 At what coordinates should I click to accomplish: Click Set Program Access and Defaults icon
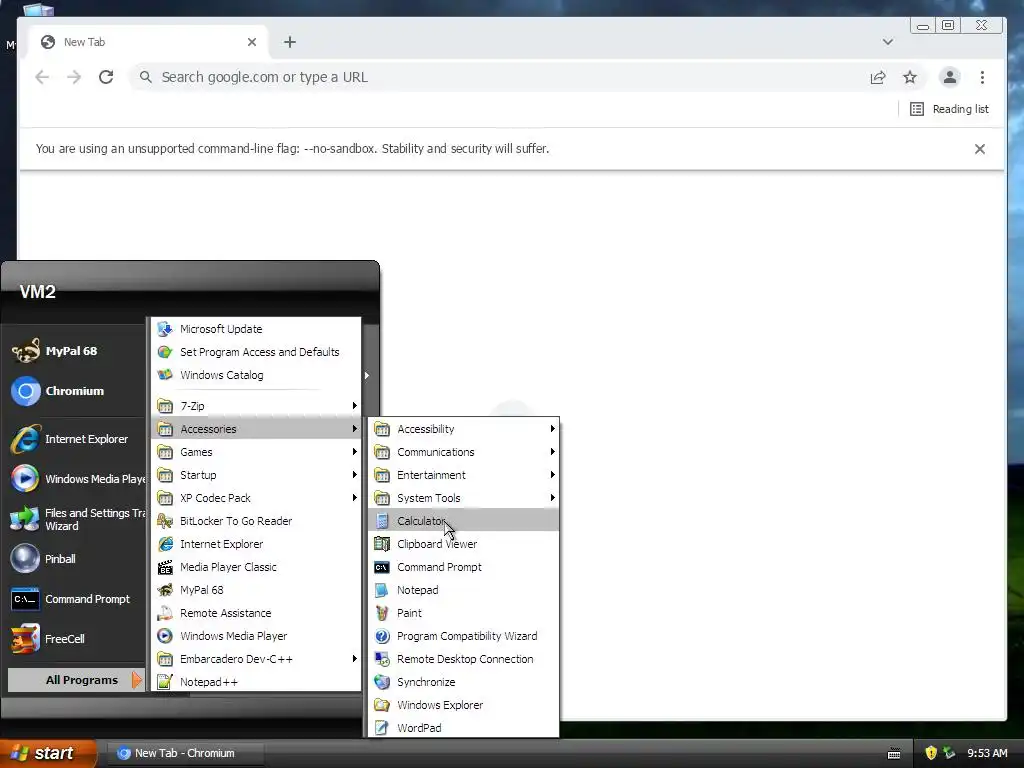[x=165, y=352]
